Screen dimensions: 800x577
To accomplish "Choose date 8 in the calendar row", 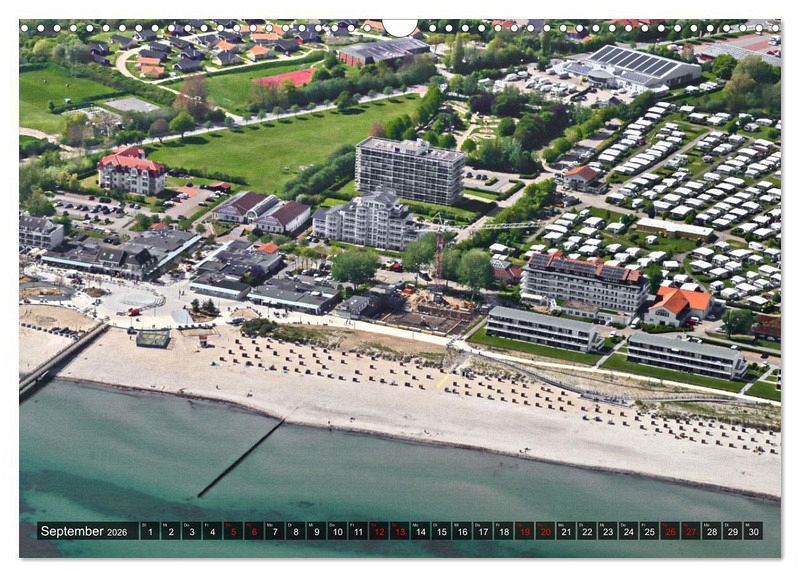I will click(295, 531).
